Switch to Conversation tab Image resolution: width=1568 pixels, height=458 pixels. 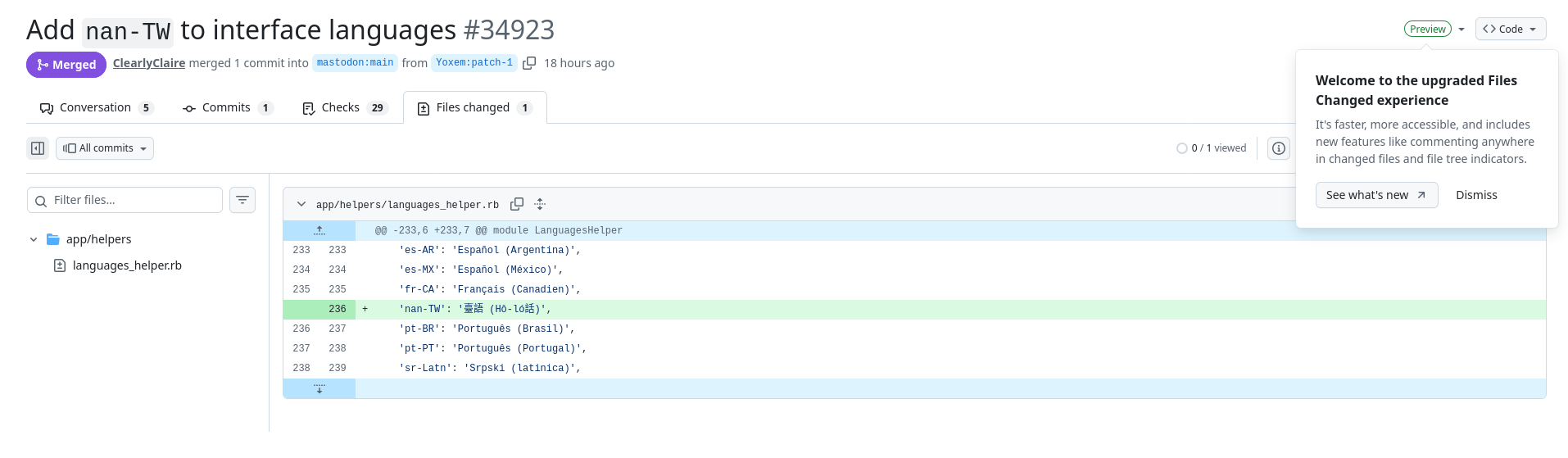(x=97, y=107)
